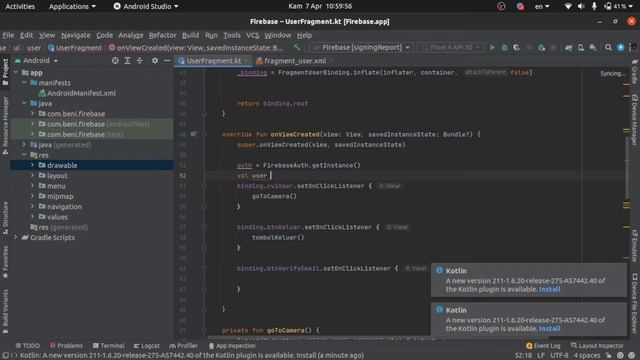640x360 pixels.
Task: Open the Terminal tool window
Action: [x=108, y=346]
